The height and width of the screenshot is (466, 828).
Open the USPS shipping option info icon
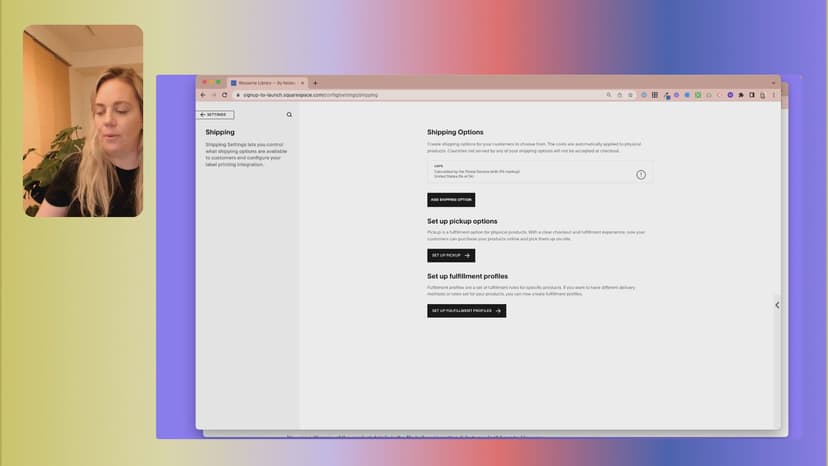[x=641, y=174]
